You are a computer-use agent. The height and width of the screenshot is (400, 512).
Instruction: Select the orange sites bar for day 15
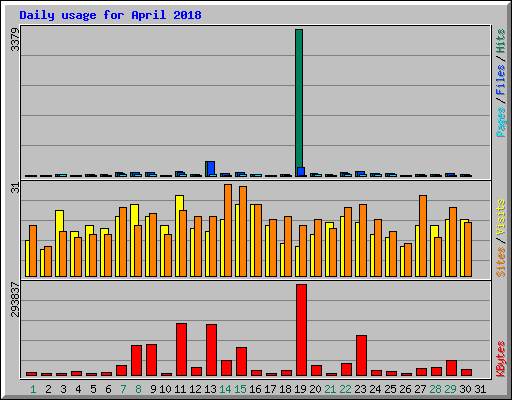243,231
